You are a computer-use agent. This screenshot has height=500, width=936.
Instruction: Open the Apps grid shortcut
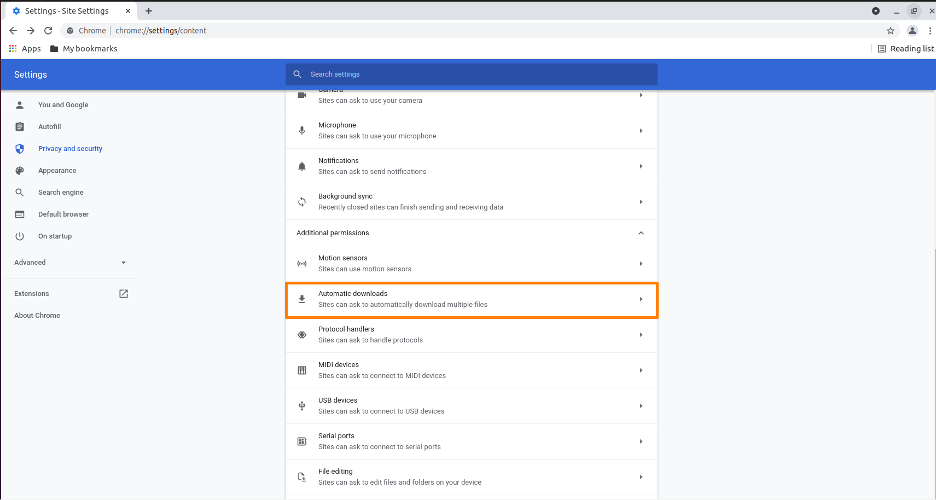click(24, 48)
